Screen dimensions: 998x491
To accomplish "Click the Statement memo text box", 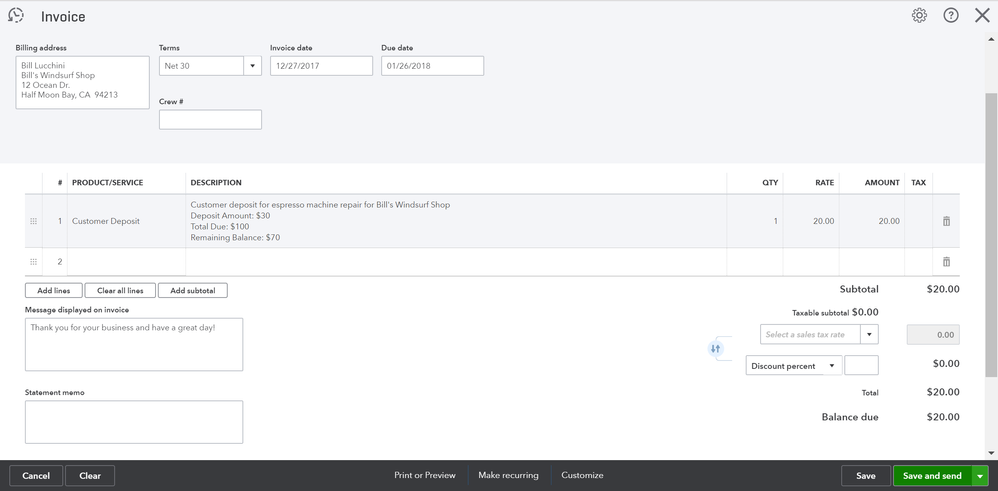I will point(134,422).
